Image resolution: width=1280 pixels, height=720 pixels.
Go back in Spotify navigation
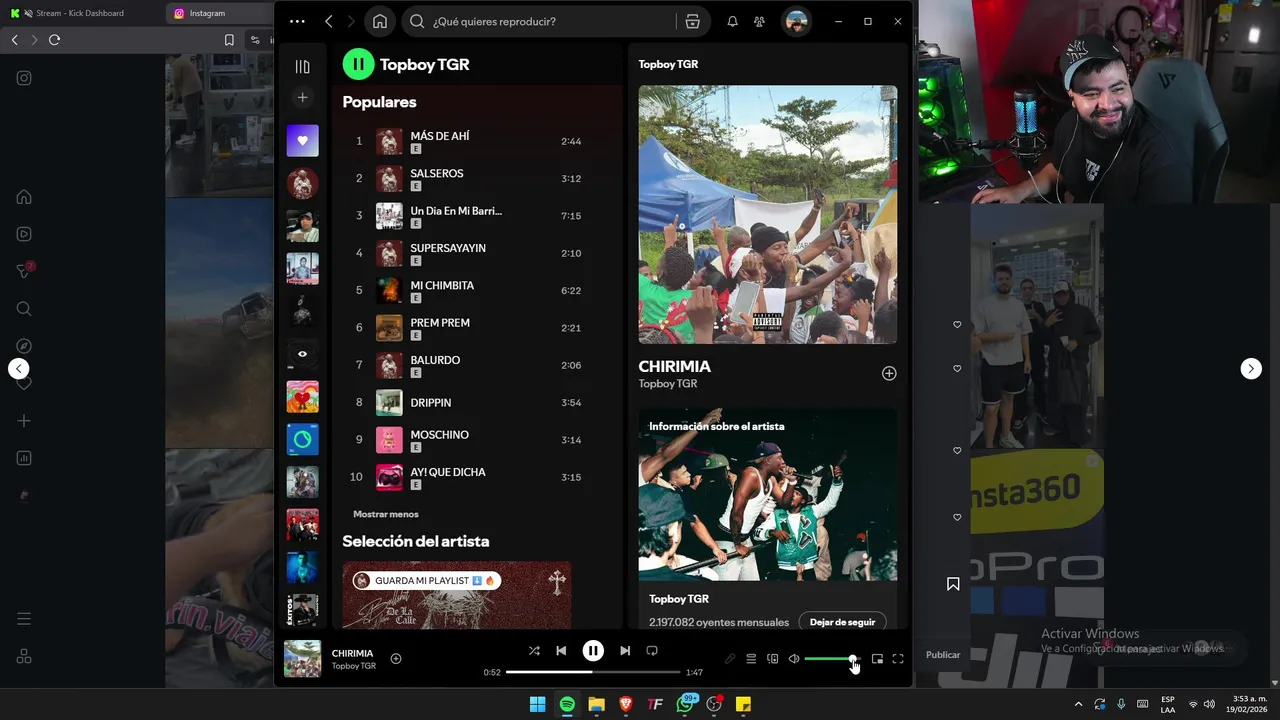click(329, 21)
